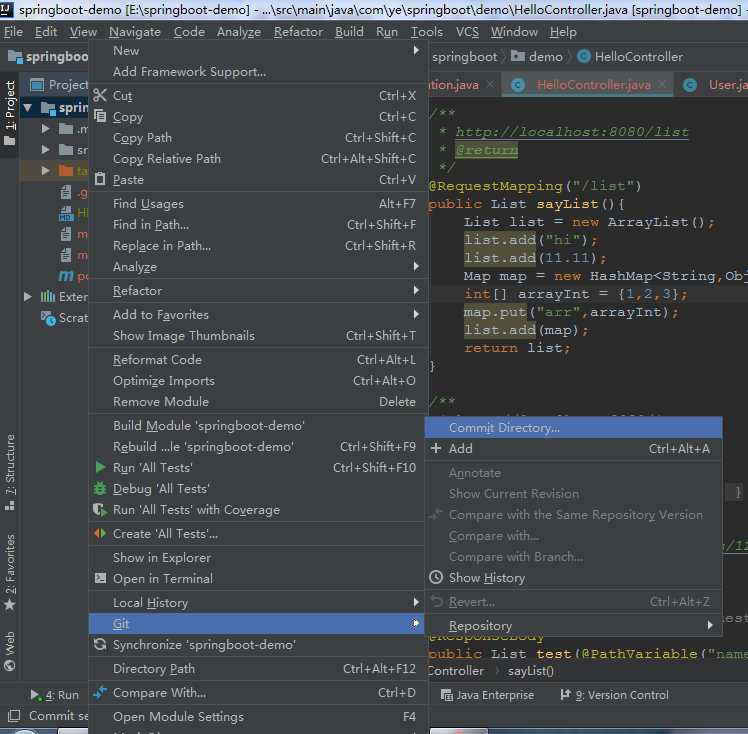Open the Navigate menu in menu bar

pyautogui.click(x=135, y=32)
